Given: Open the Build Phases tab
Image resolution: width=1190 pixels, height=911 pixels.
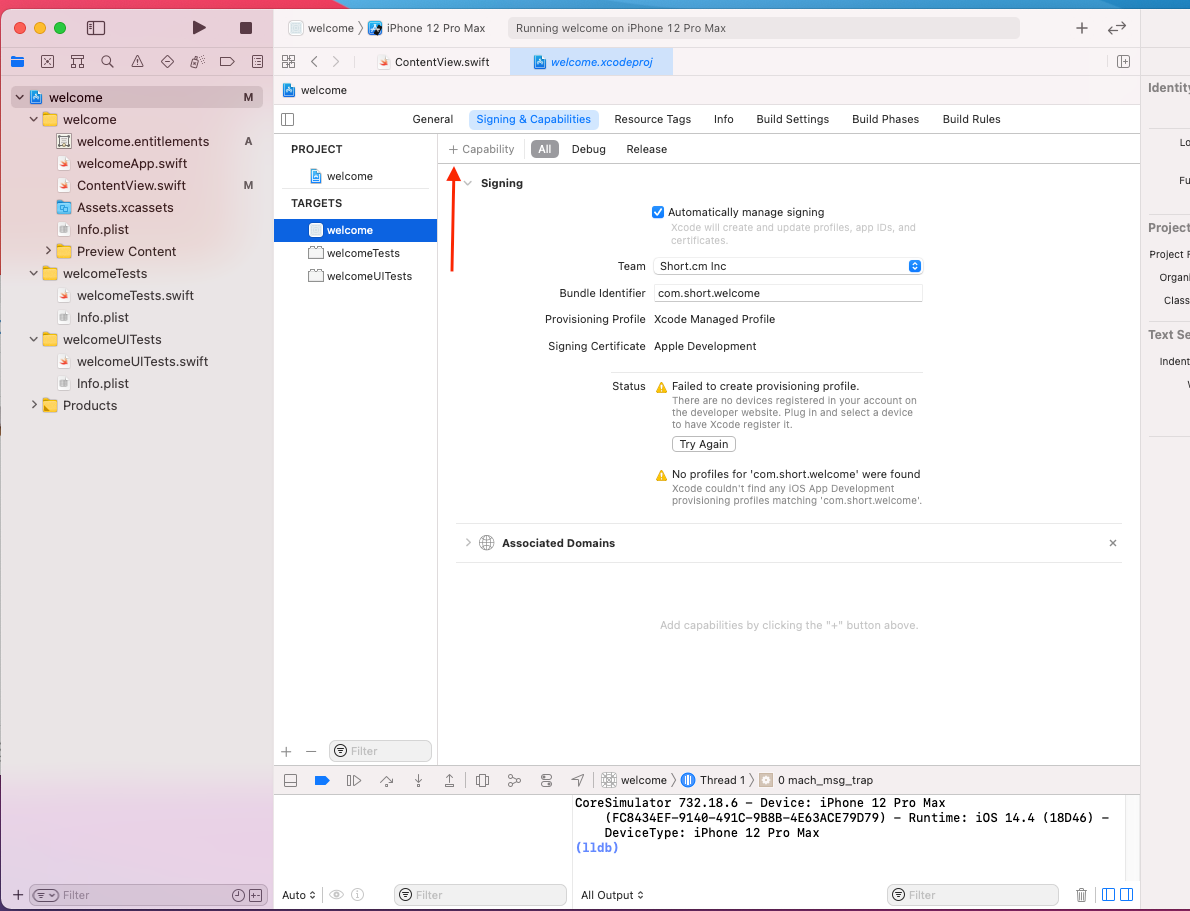Looking at the screenshot, I should click(x=885, y=119).
